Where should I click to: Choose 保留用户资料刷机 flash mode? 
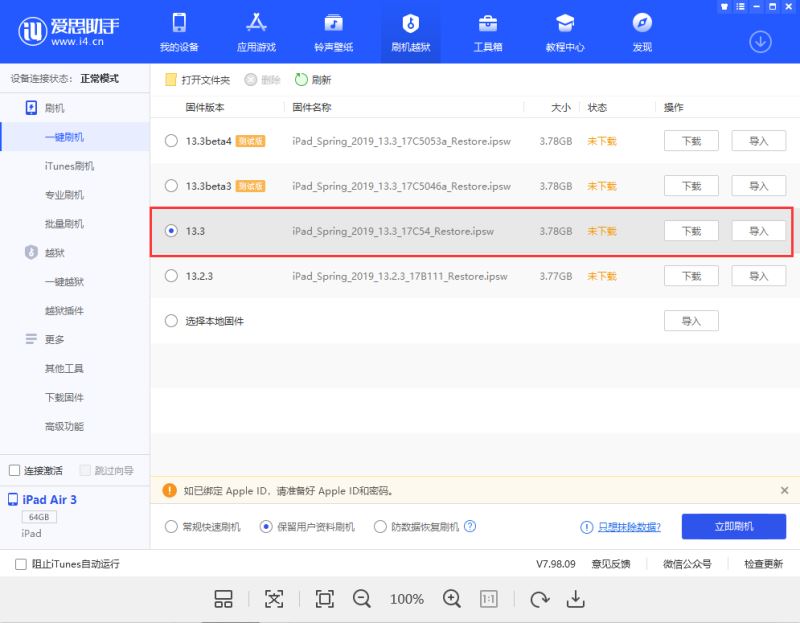266,526
